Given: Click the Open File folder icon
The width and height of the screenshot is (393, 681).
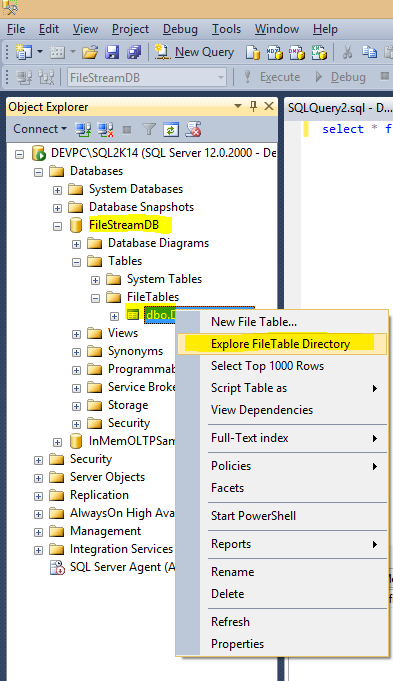Looking at the screenshot, I should click(90, 53).
